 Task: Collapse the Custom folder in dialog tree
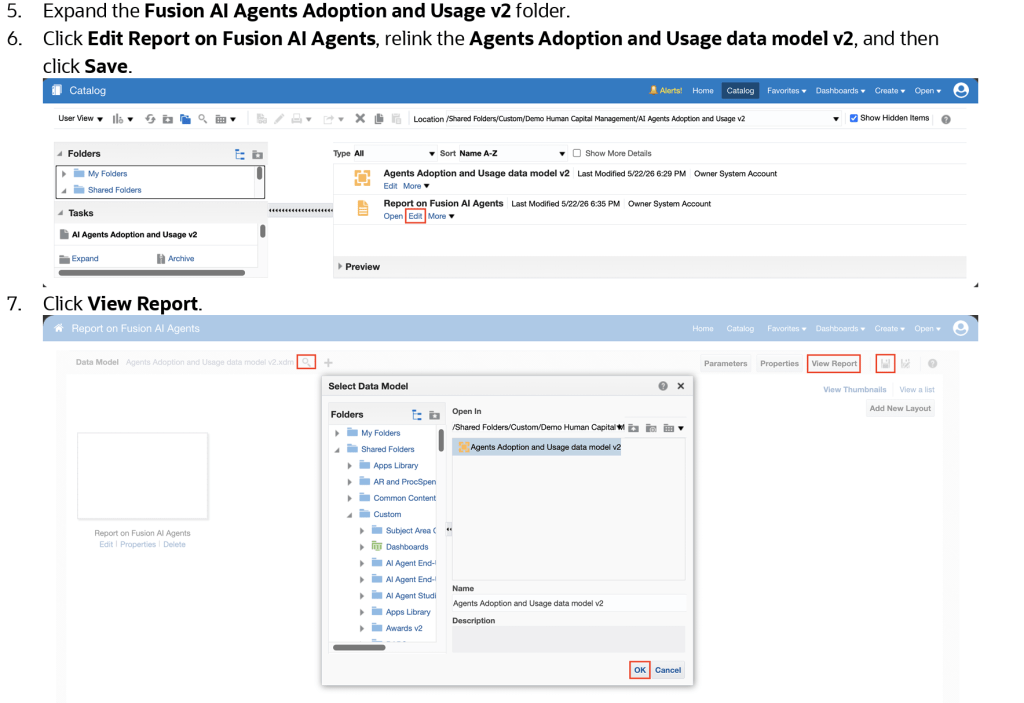[x=349, y=515]
